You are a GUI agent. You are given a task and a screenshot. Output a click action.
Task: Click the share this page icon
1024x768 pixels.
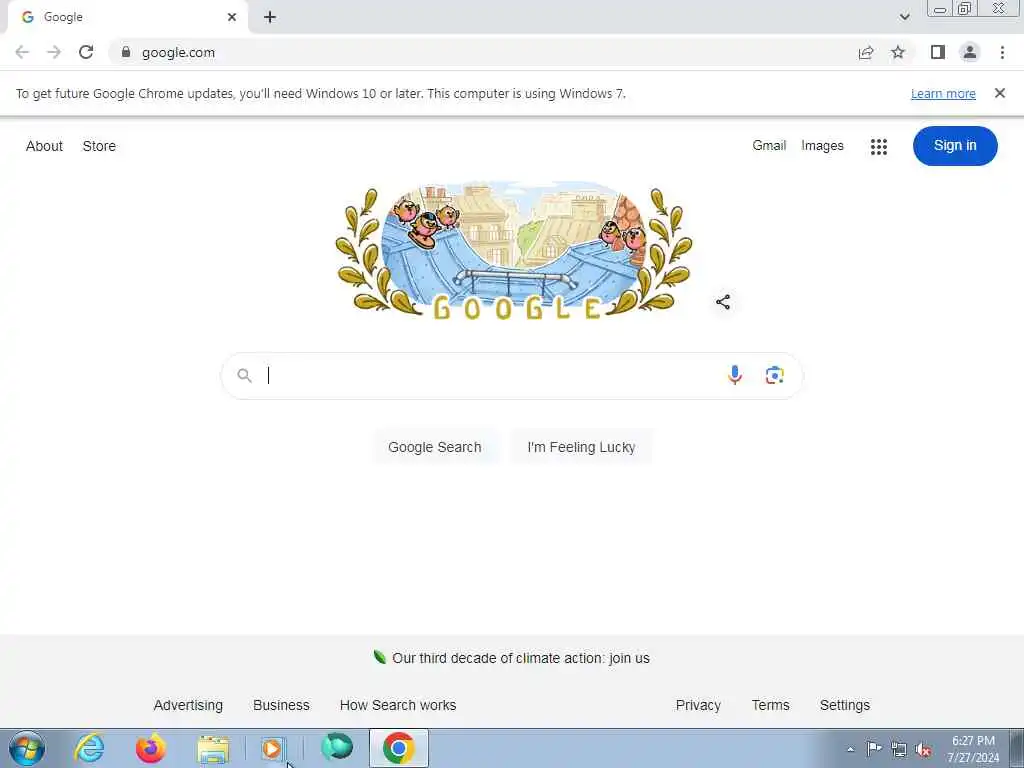pyautogui.click(x=866, y=52)
